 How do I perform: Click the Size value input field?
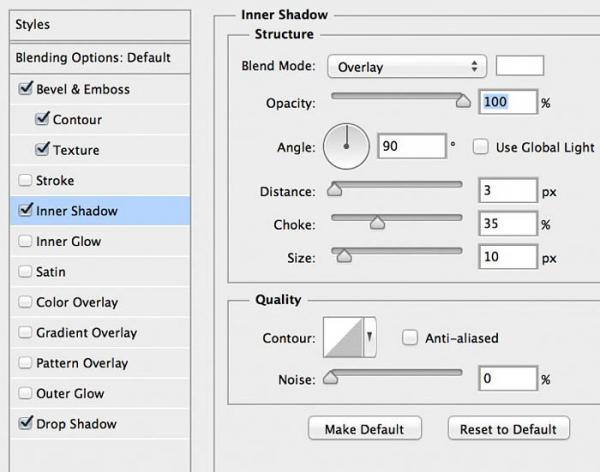(x=507, y=257)
